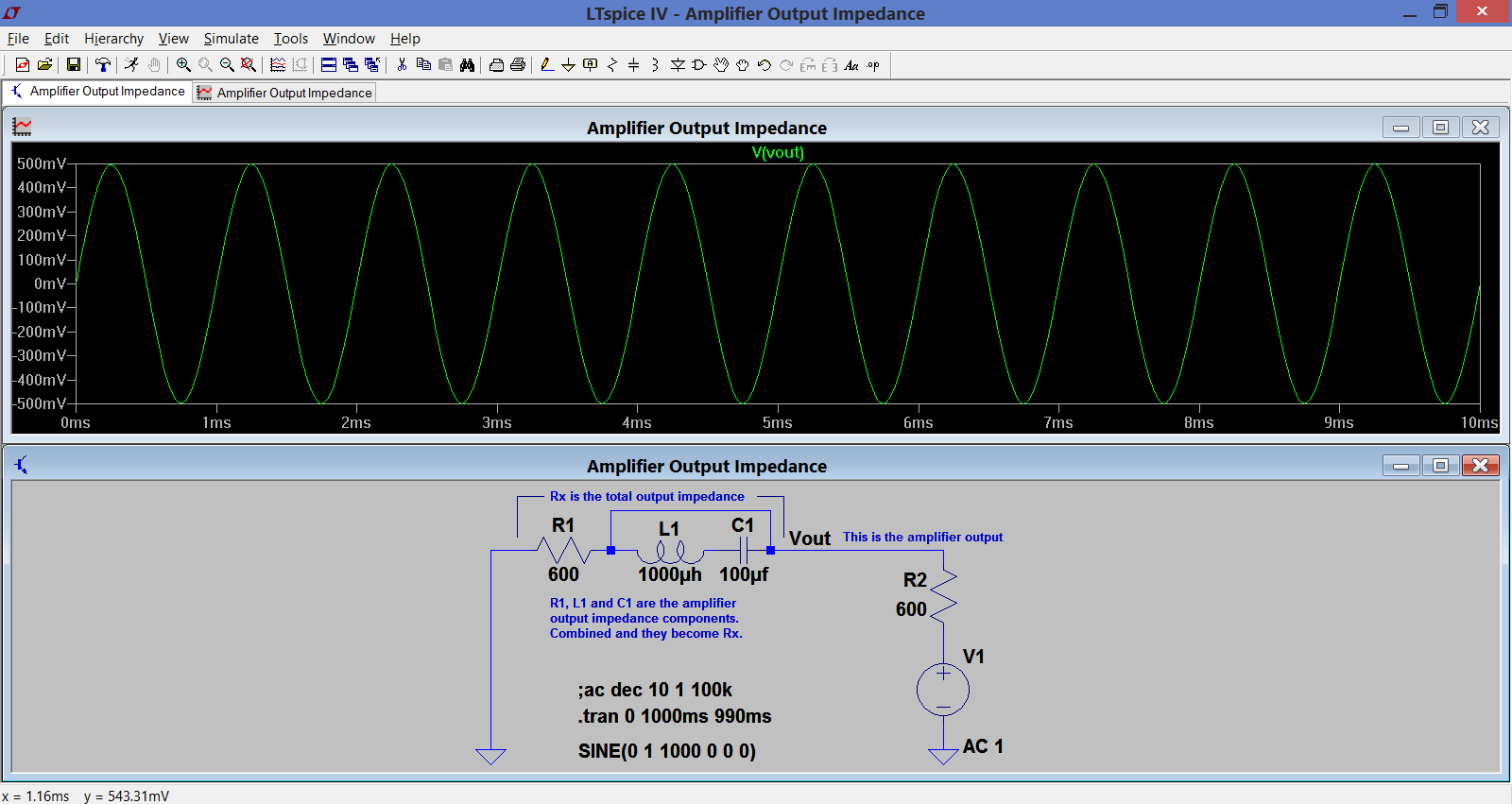Select the V1 voltage source symbol

(943, 690)
